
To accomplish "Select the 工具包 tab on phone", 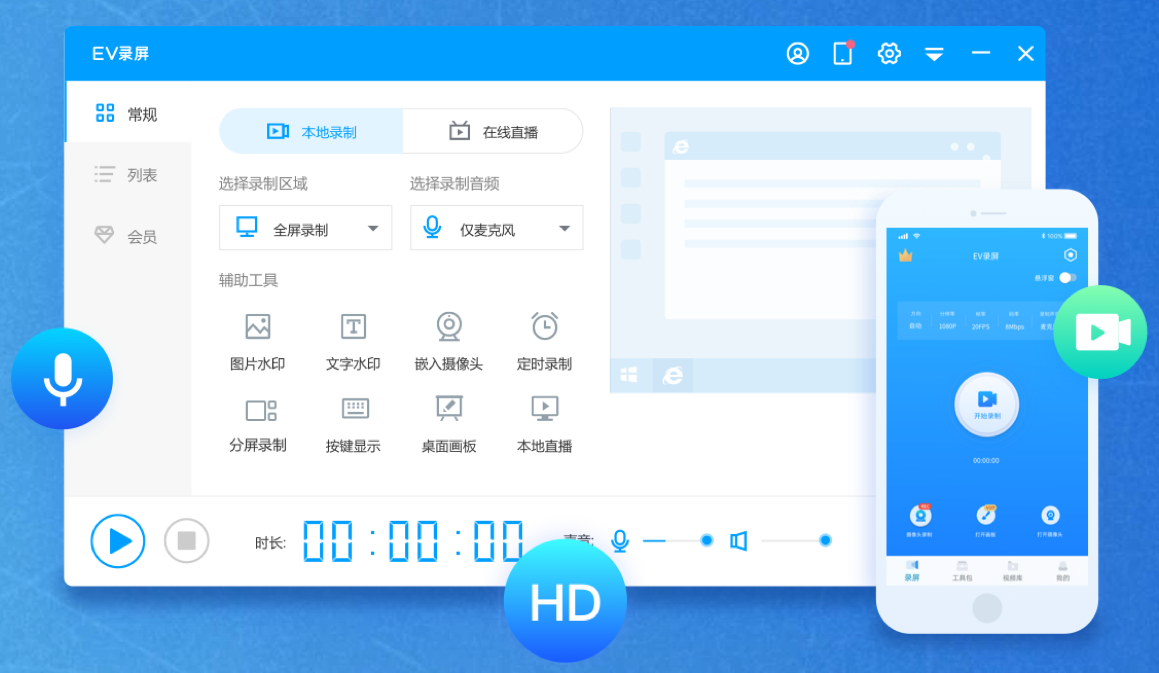I will (x=962, y=571).
